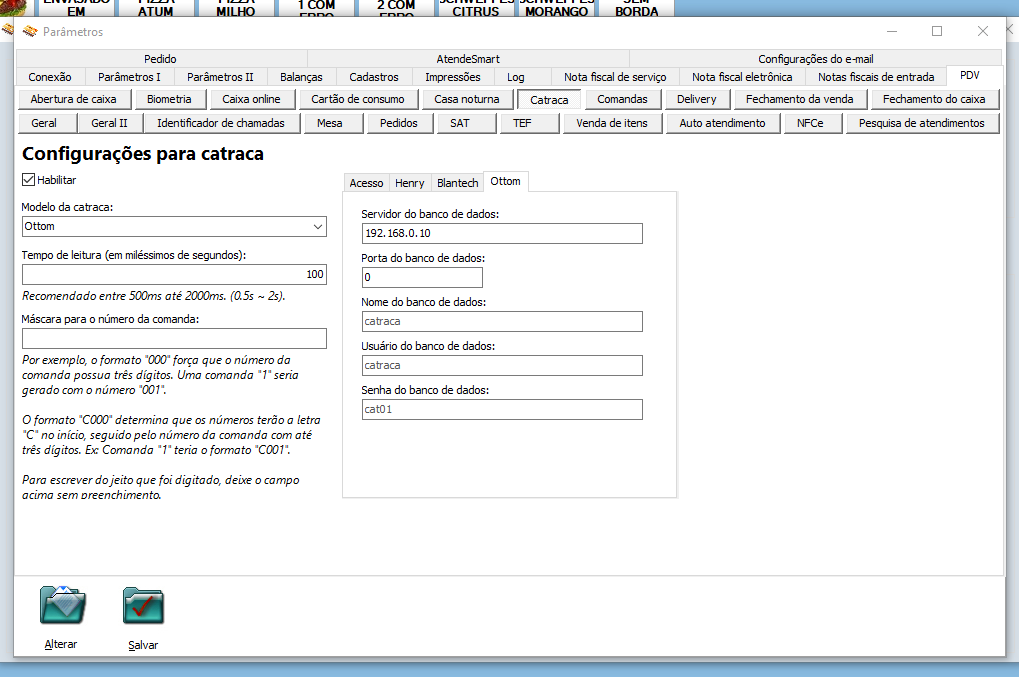Screen dimensions: 1019x677
Task: Click the Alterar folder icon
Action: coord(61,605)
